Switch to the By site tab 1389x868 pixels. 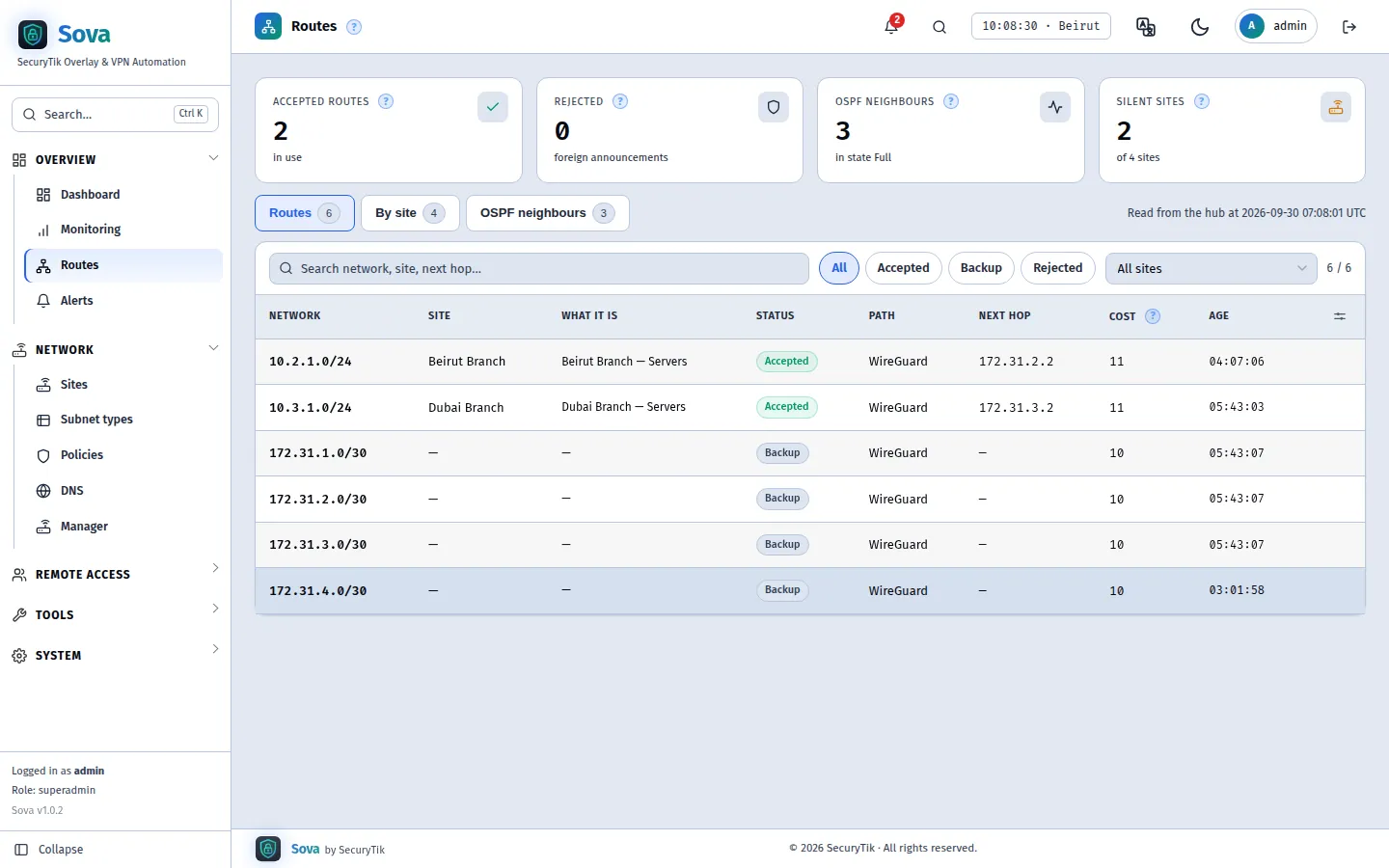[x=410, y=213]
